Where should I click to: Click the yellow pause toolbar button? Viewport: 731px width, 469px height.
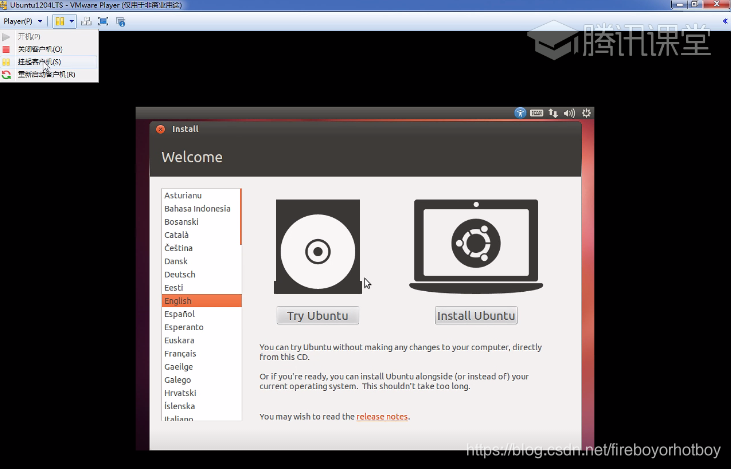(60, 21)
